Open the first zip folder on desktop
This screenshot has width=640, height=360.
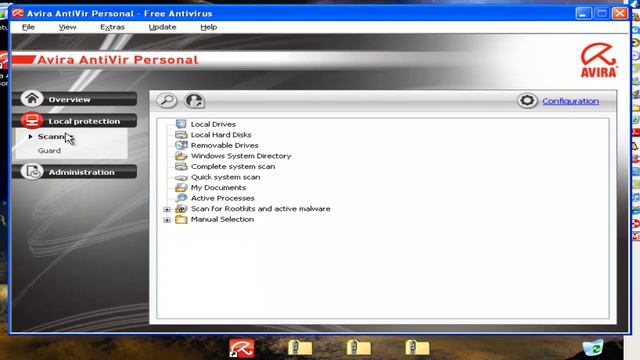pyautogui.click(x=300, y=348)
